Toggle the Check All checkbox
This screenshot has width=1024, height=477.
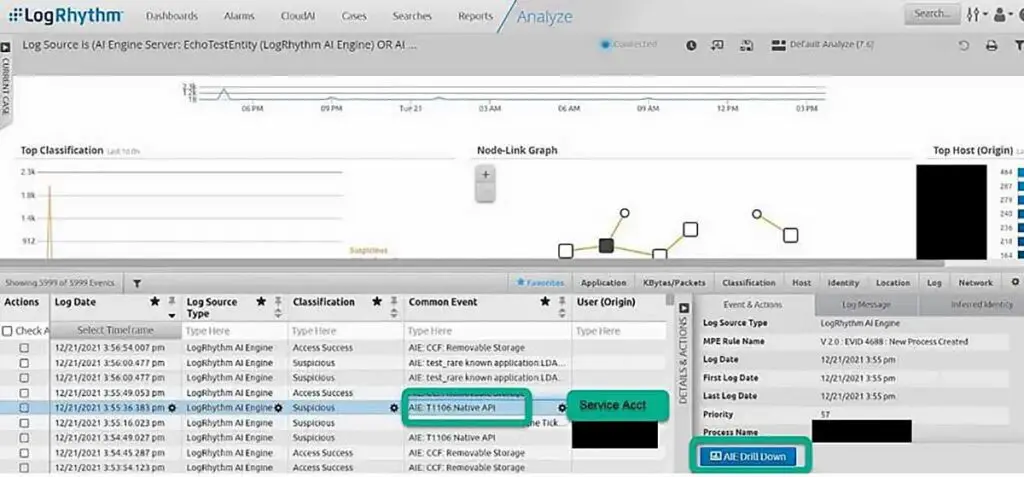[x=7, y=331]
